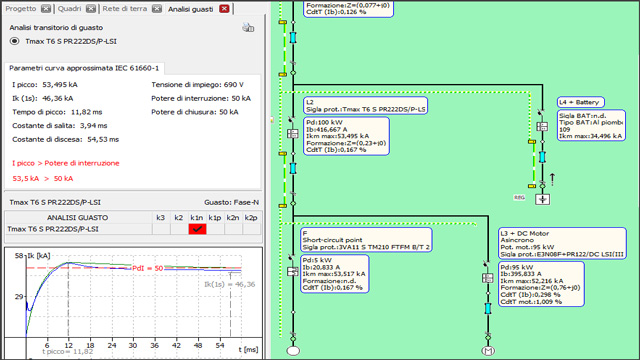The width and height of the screenshot is (640, 360).
Task: Select the L2 circuit breaker symbol
Action: pyautogui.click(x=293, y=133)
